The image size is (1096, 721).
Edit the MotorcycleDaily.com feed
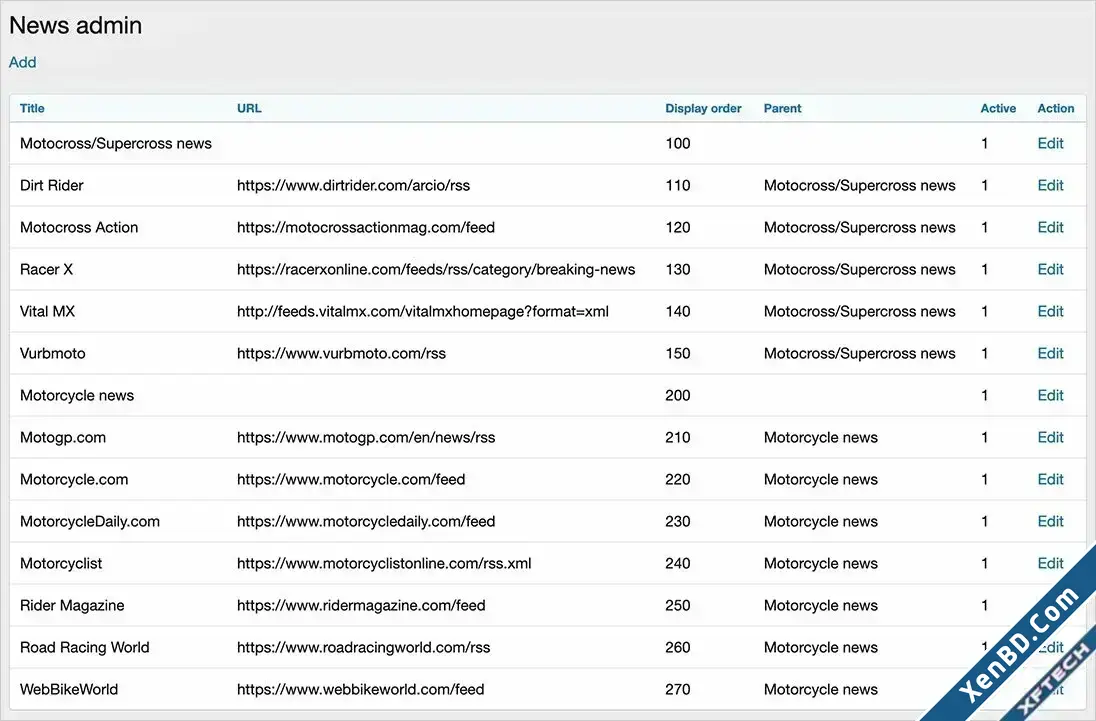pyautogui.click(x=1051, y=521)
